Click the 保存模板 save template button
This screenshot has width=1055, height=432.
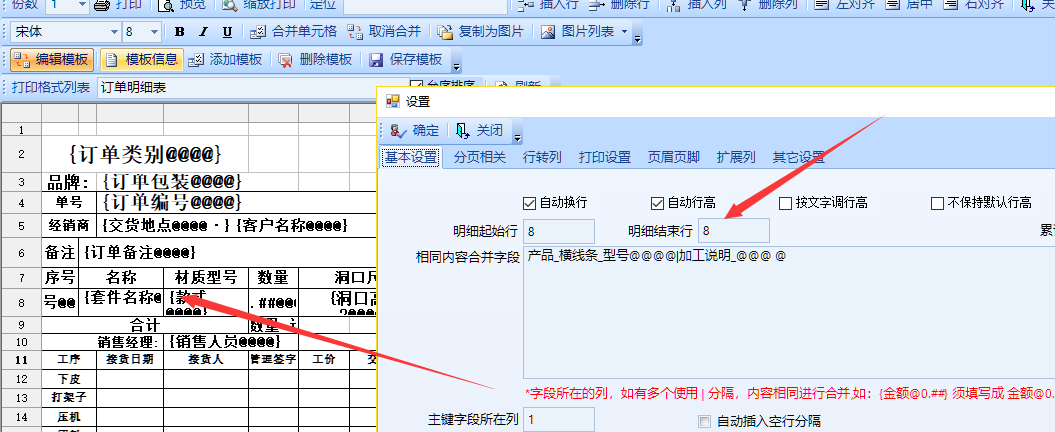point(405,60)
